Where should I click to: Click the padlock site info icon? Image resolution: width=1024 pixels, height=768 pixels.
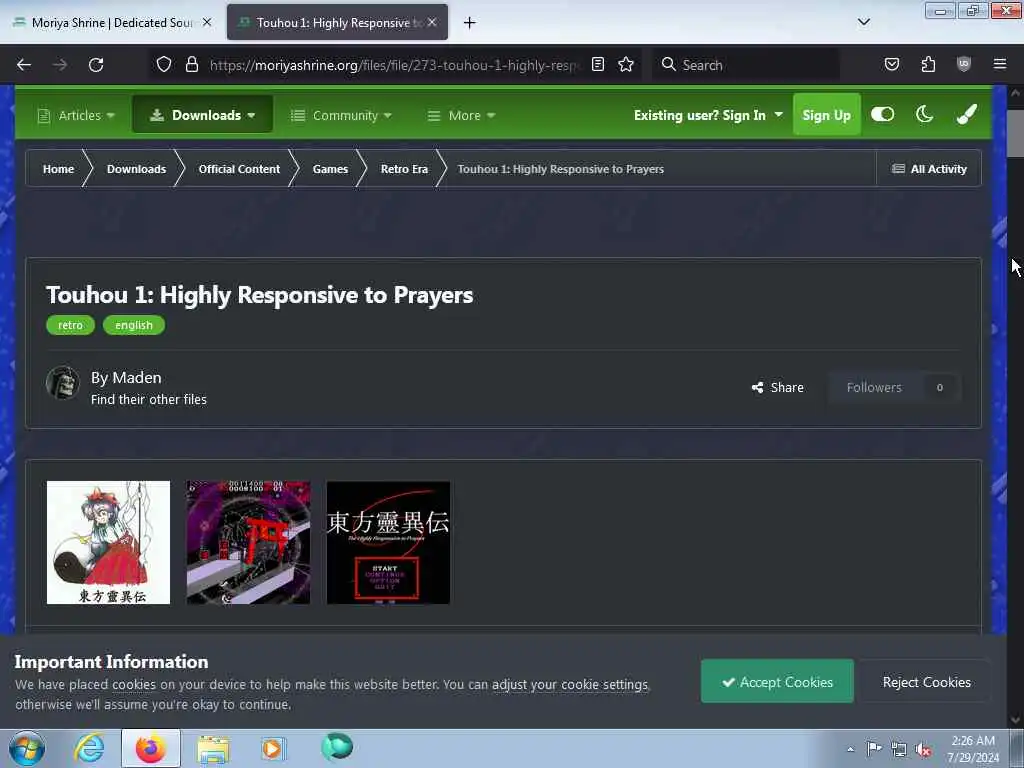(191, 64)
